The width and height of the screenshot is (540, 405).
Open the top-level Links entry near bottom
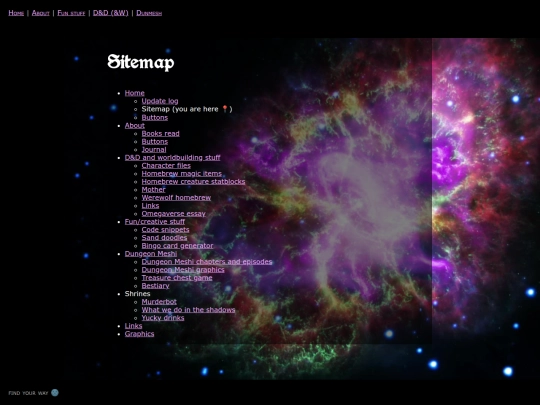[134, 326]
